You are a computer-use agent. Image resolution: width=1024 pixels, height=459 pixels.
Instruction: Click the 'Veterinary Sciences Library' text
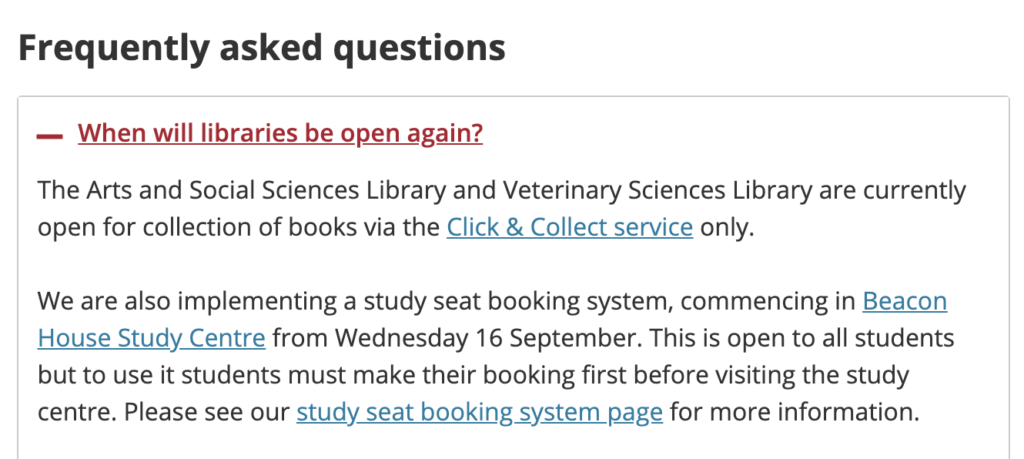point(657,190)
